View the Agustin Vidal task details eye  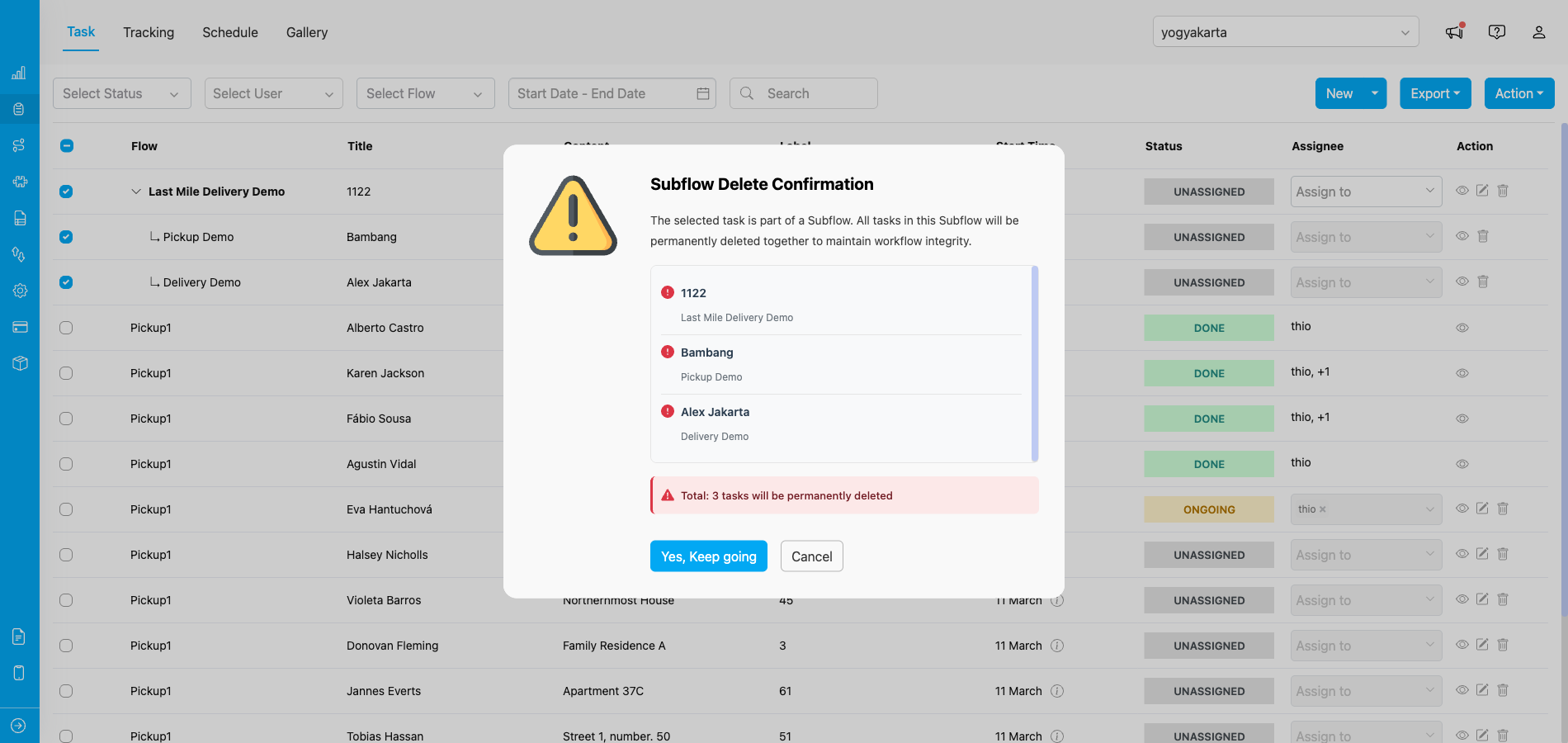pyautogui.click(x=1462, y=464)
